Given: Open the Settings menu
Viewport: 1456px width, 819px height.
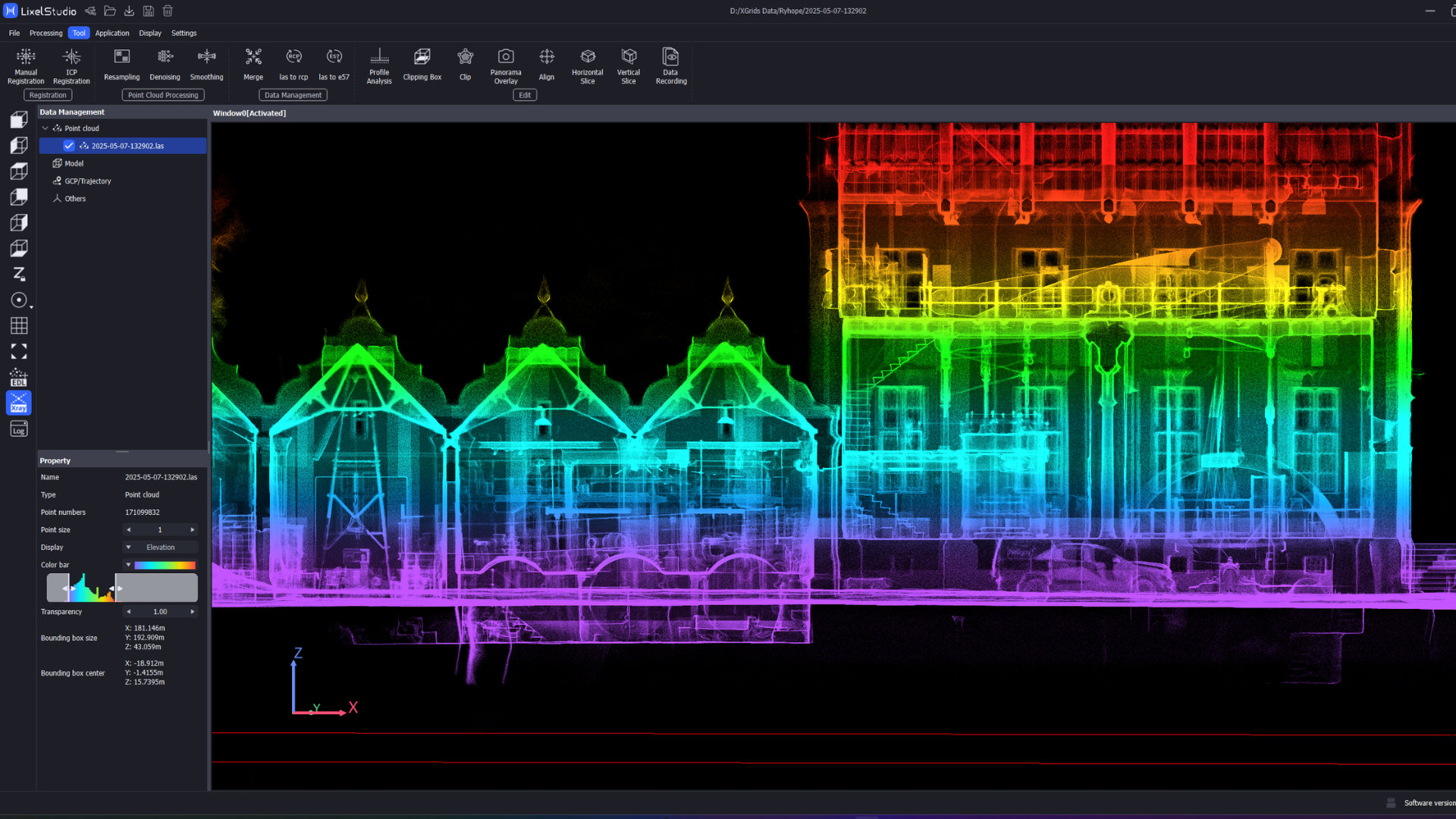Looking at the screenshot, I should point(184,33).
